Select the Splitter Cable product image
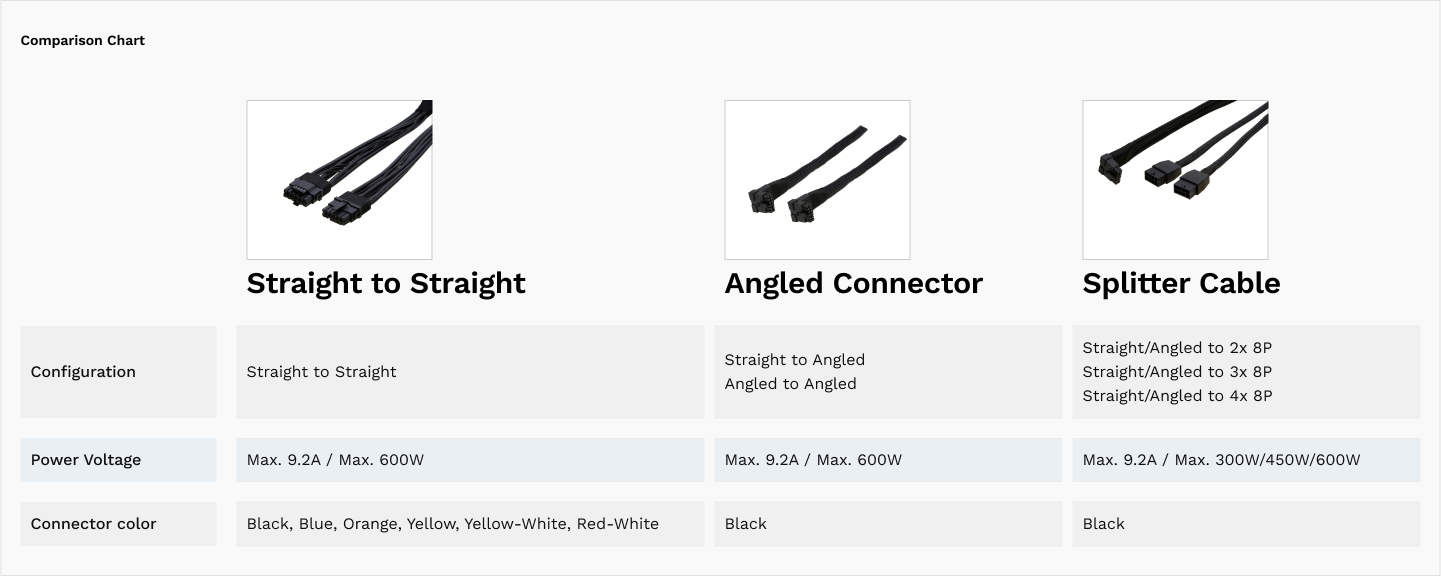This screenshot has height=576, width=1441. coord(1175,179)
